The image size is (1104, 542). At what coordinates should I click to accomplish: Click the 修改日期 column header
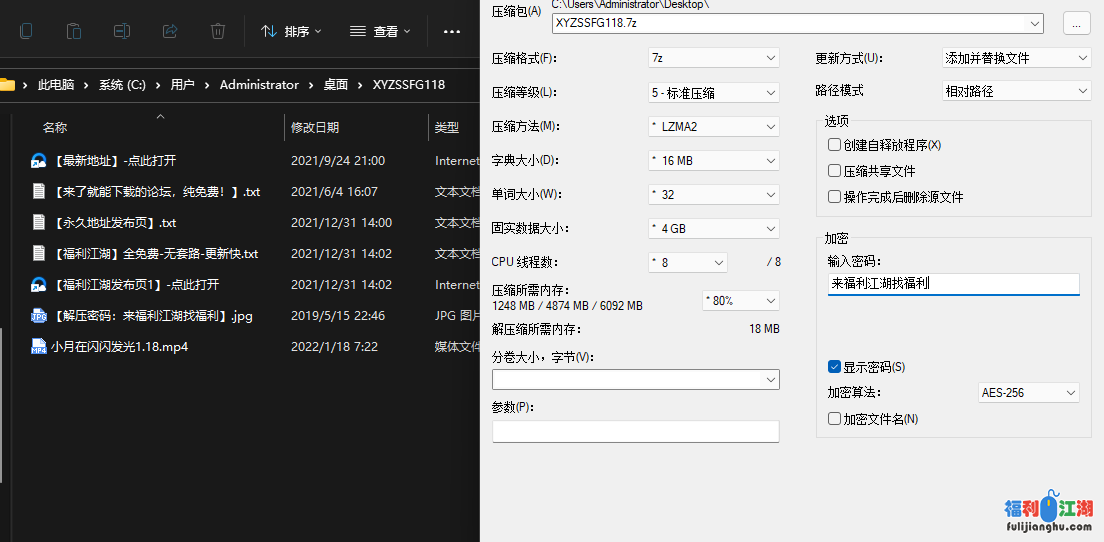pos(315,127)
